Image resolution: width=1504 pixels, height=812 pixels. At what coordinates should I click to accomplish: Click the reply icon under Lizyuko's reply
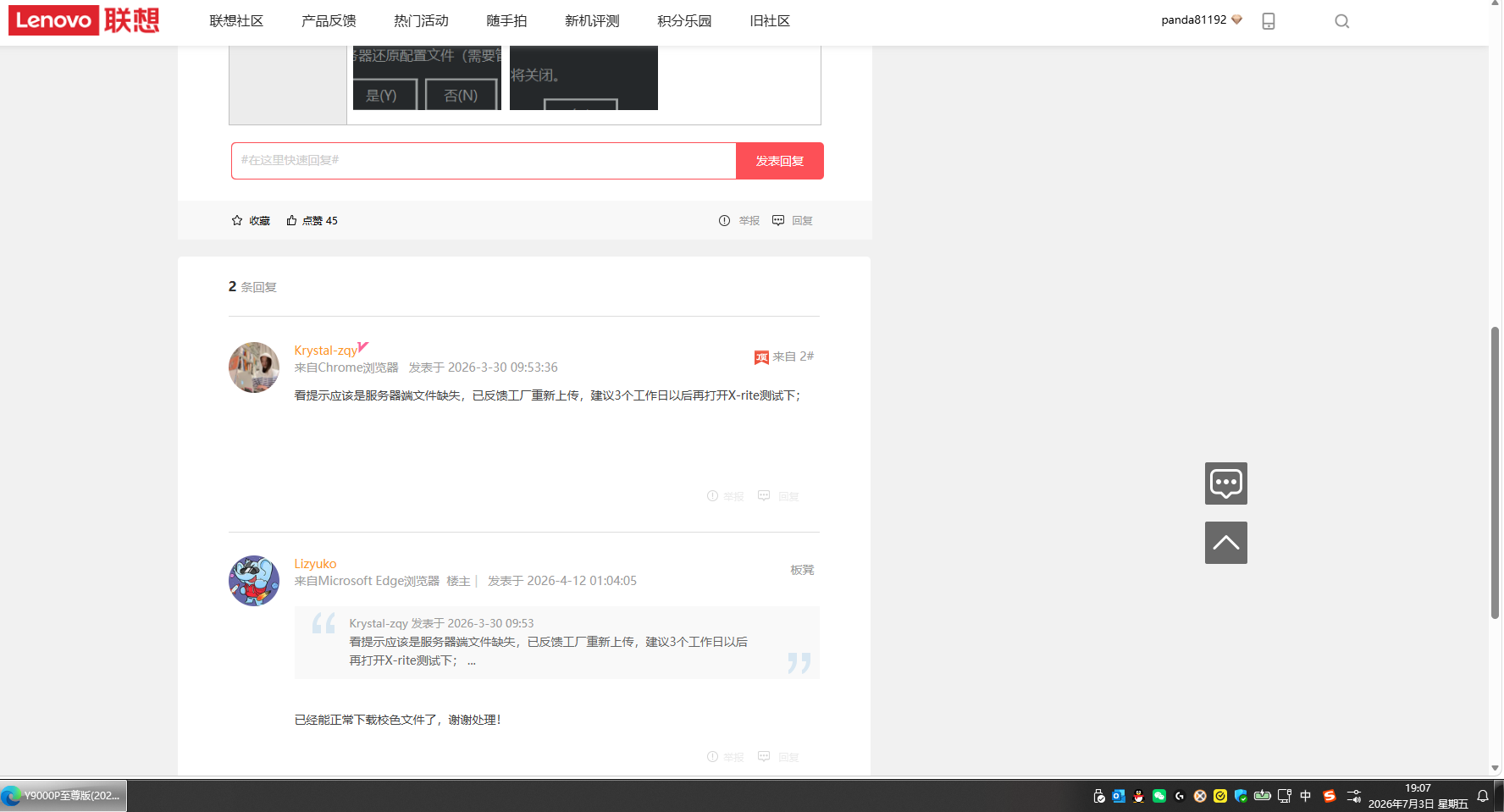[x=764, y=756]
